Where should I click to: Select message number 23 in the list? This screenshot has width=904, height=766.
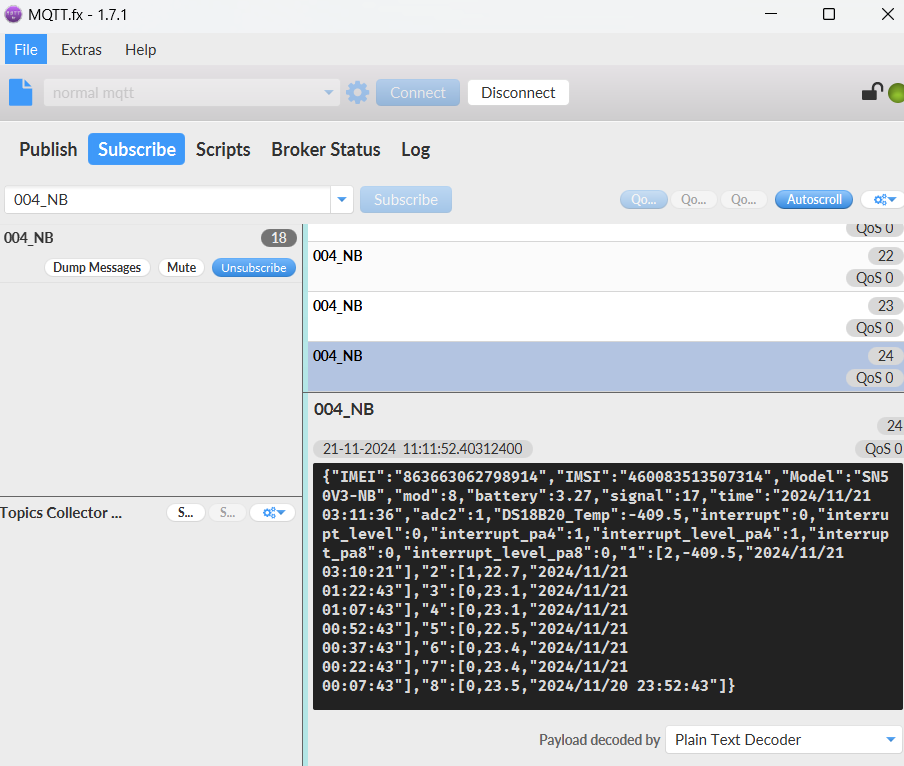click(605, 317)
